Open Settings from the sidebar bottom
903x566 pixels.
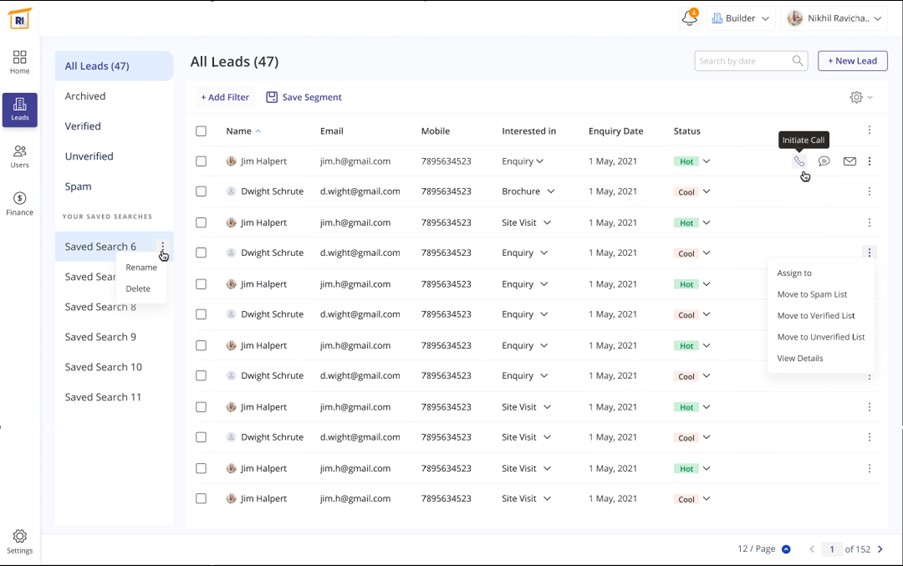pos(20,541)
